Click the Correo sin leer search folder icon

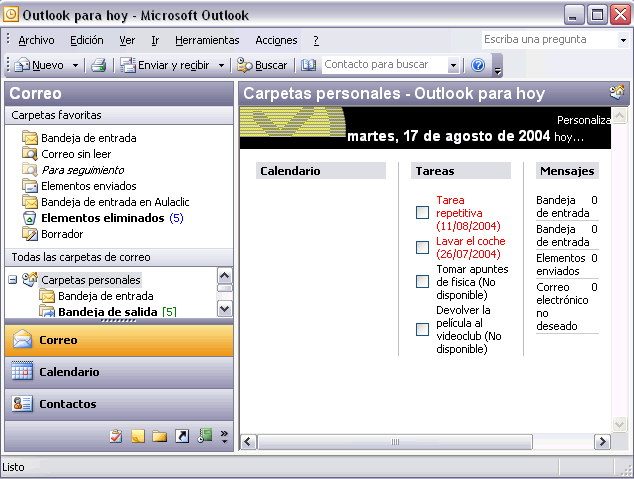pos(30,154)
